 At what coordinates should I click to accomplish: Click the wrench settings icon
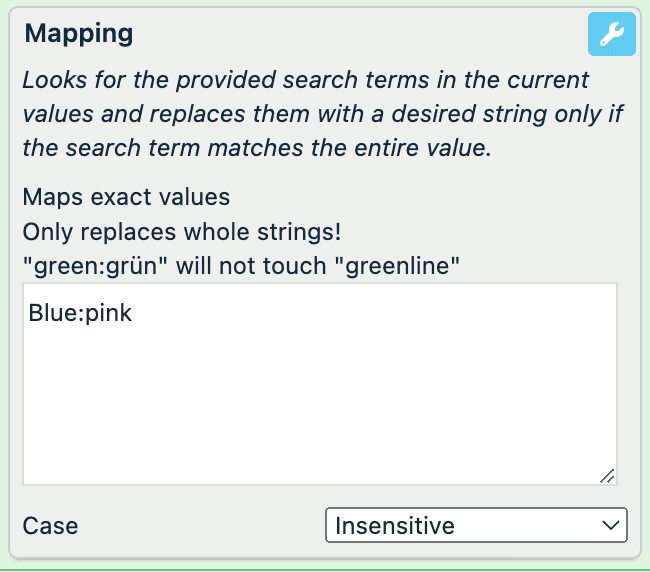611,36
